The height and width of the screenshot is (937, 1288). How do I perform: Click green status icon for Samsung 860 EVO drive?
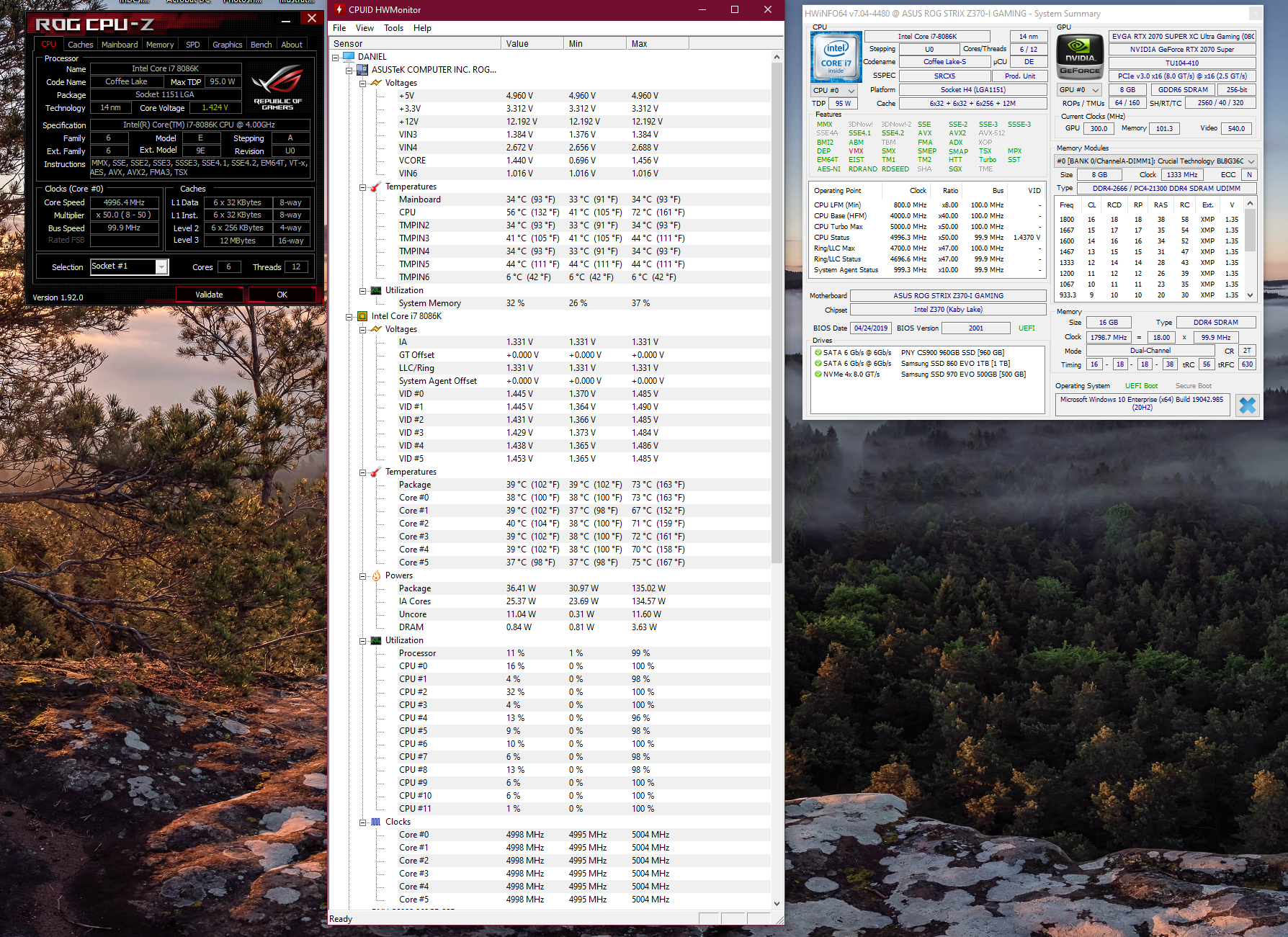818,364
